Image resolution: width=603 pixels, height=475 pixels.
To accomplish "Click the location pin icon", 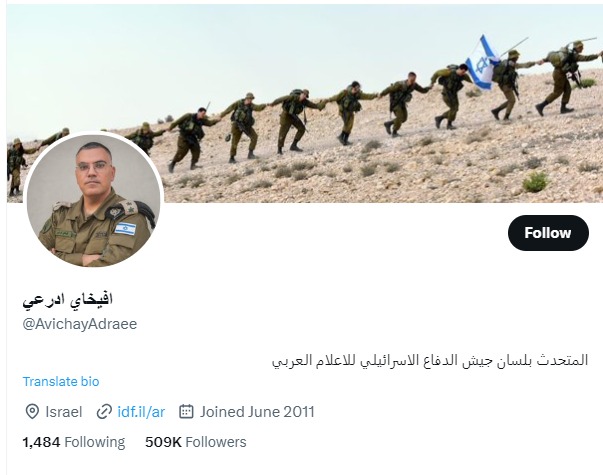I will 32,412.
